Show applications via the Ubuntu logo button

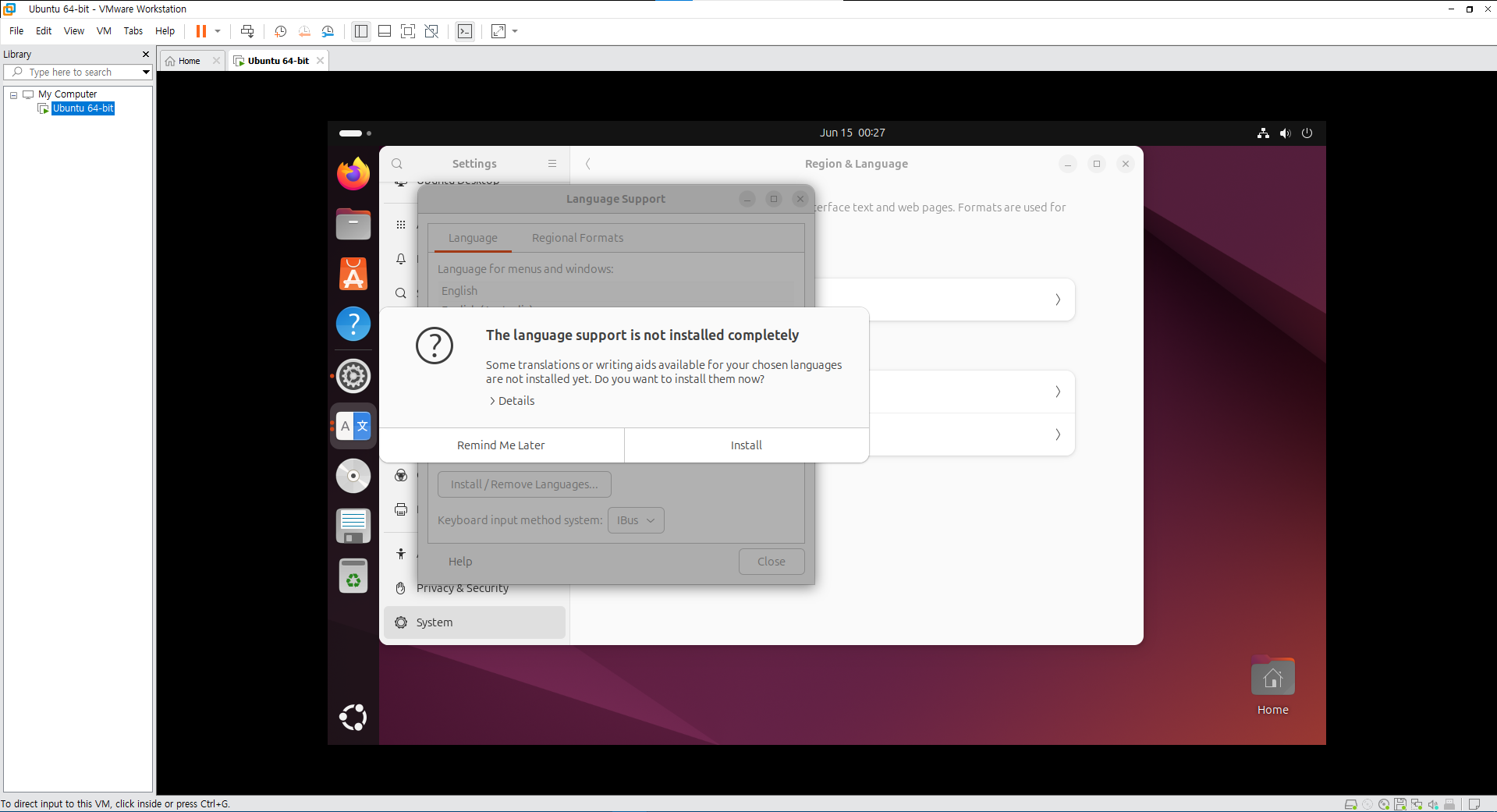point(353,717)
